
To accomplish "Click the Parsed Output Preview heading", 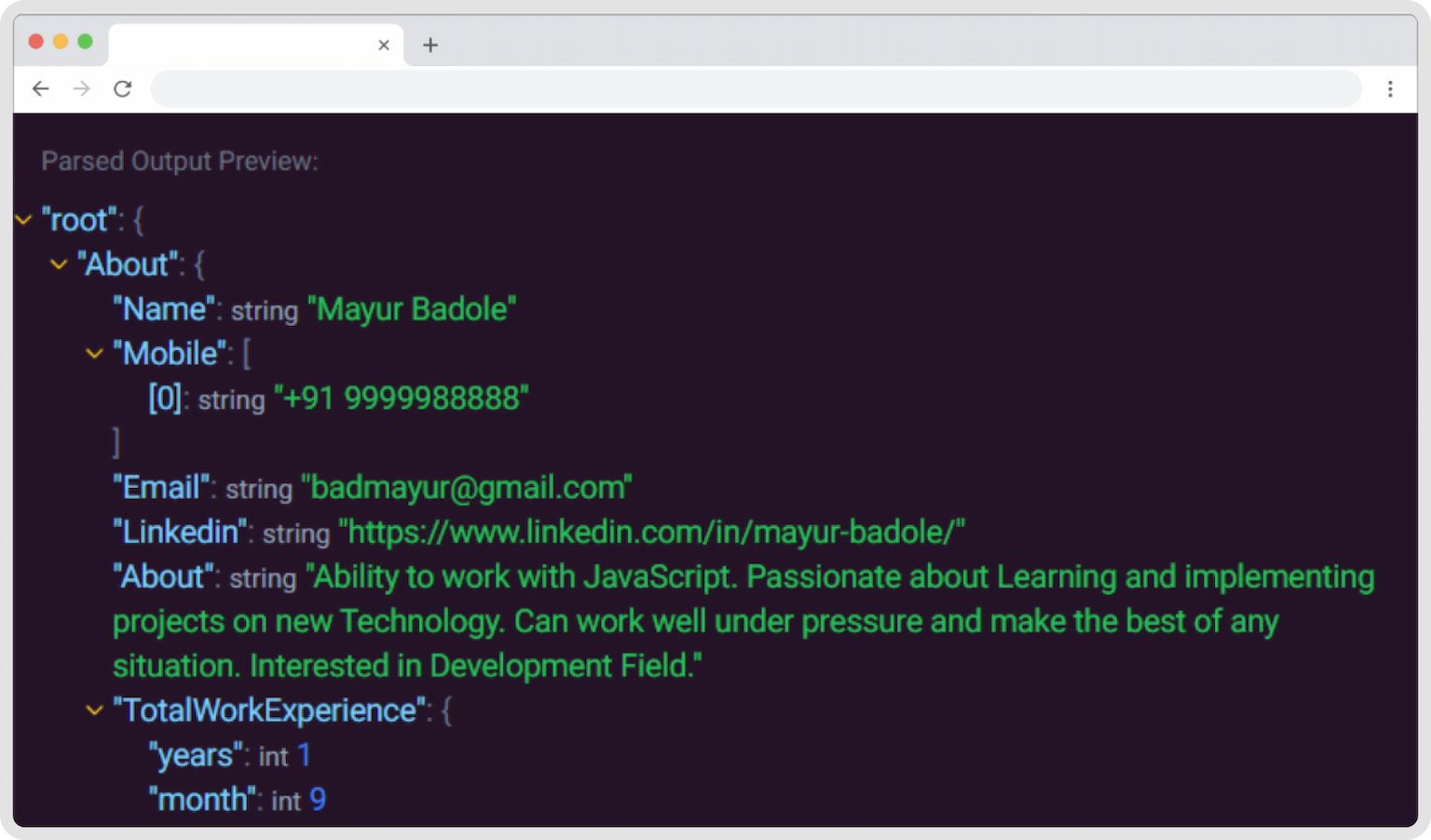I will point(180,160).
